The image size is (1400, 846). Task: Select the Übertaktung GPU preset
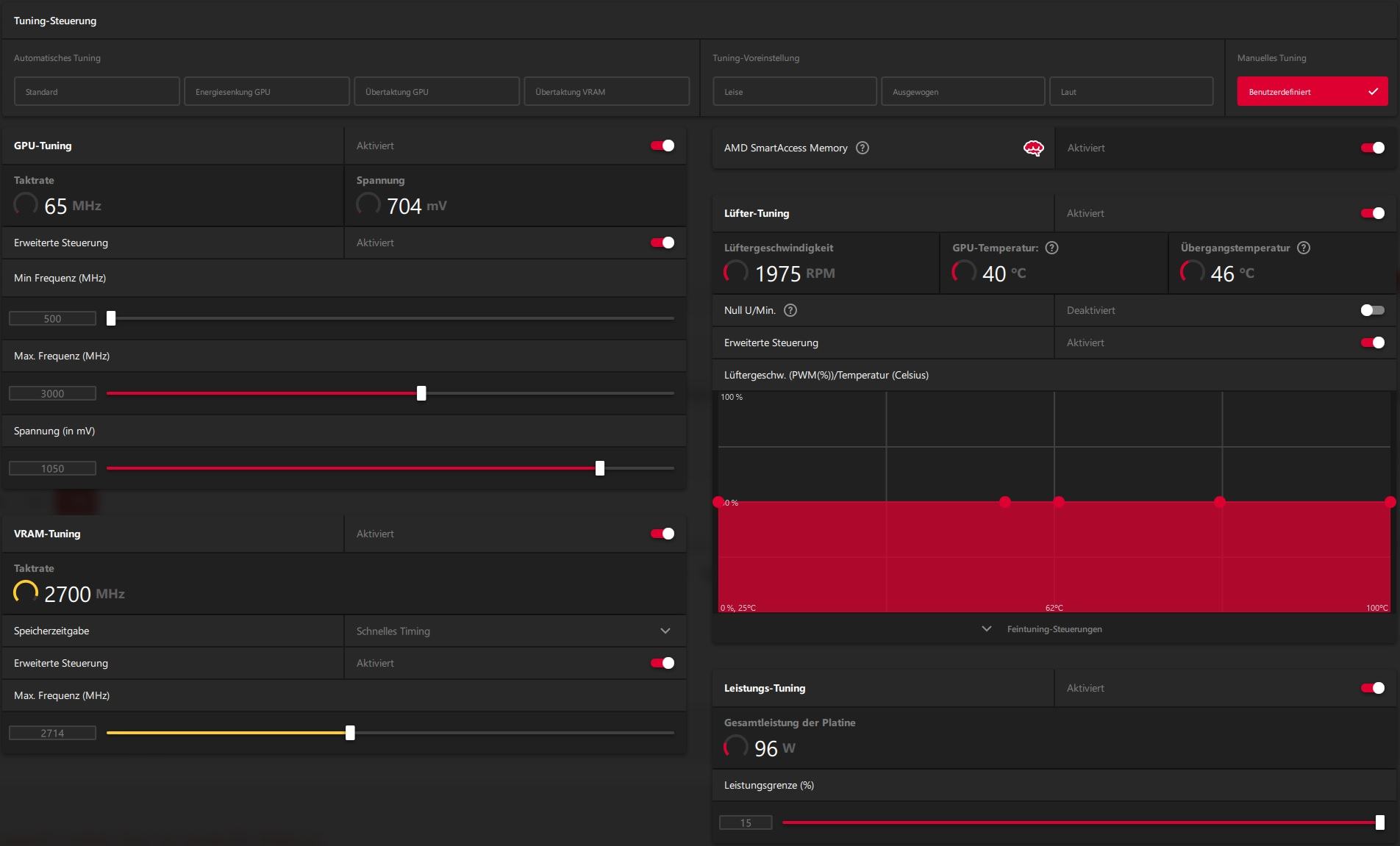click(x=437, y=92)
